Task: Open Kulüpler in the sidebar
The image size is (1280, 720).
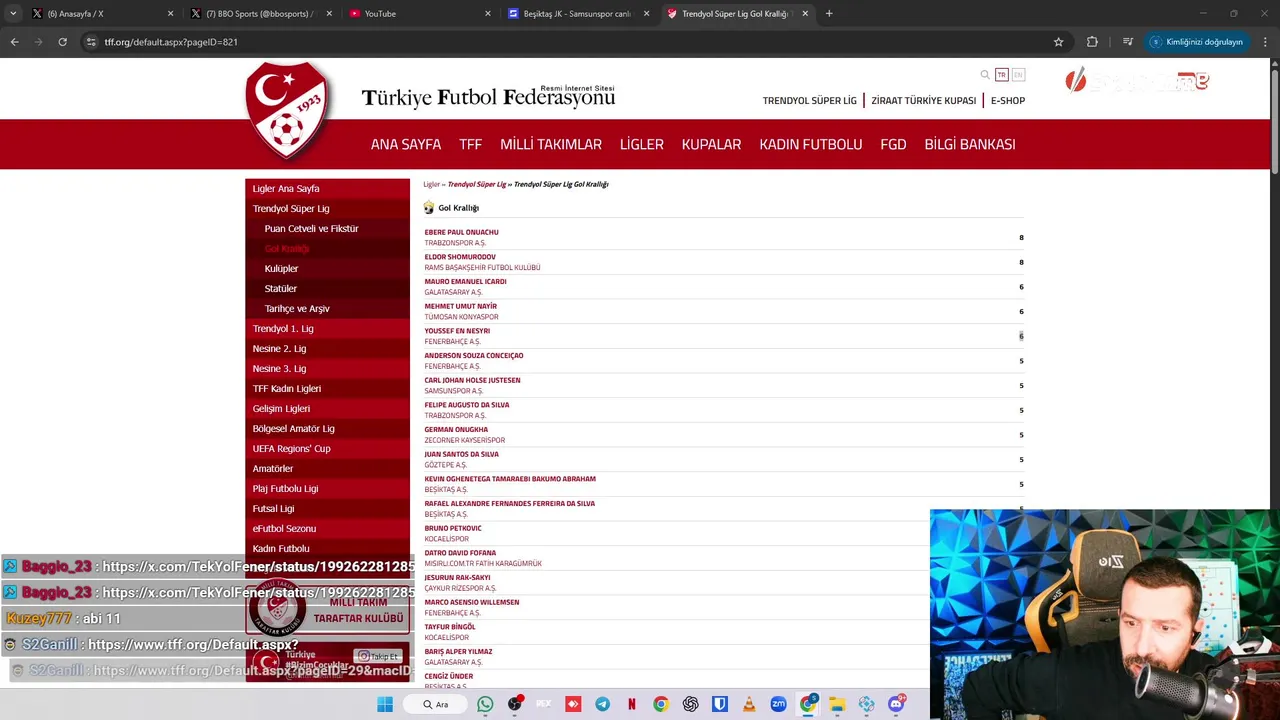Action: (281, 269)
